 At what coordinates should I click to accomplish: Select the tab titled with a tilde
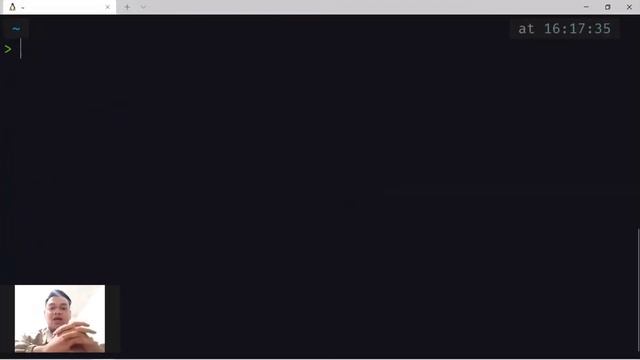point(59,7)
